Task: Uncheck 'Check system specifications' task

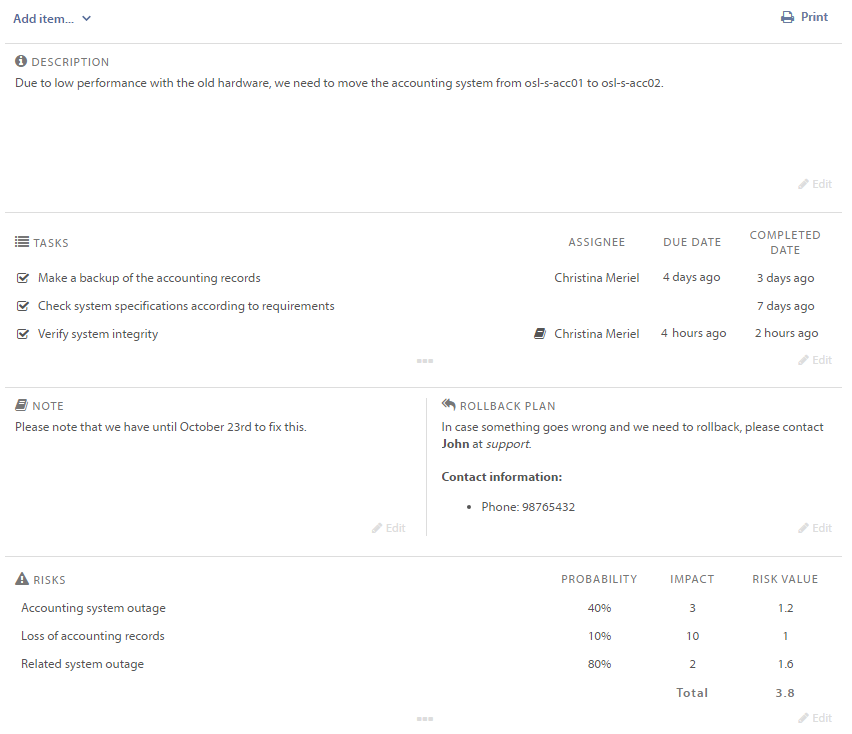Action: coord(23,306)
